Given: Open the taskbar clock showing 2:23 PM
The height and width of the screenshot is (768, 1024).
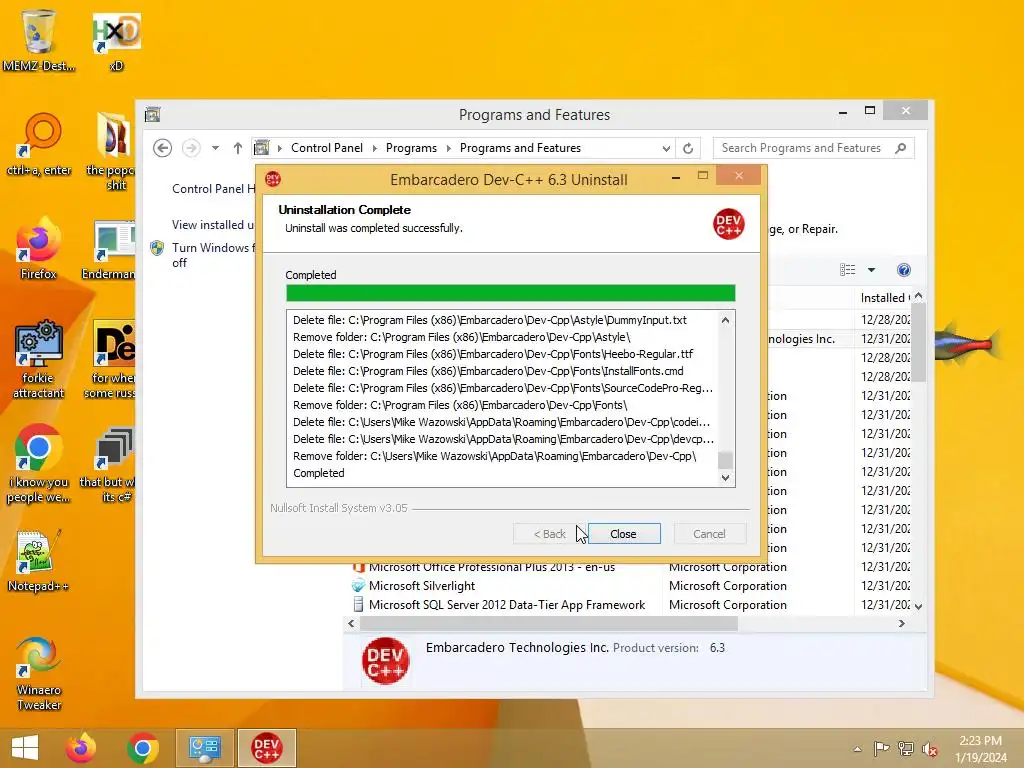Looking at the screenshot, I should click(x=980, y=749).
